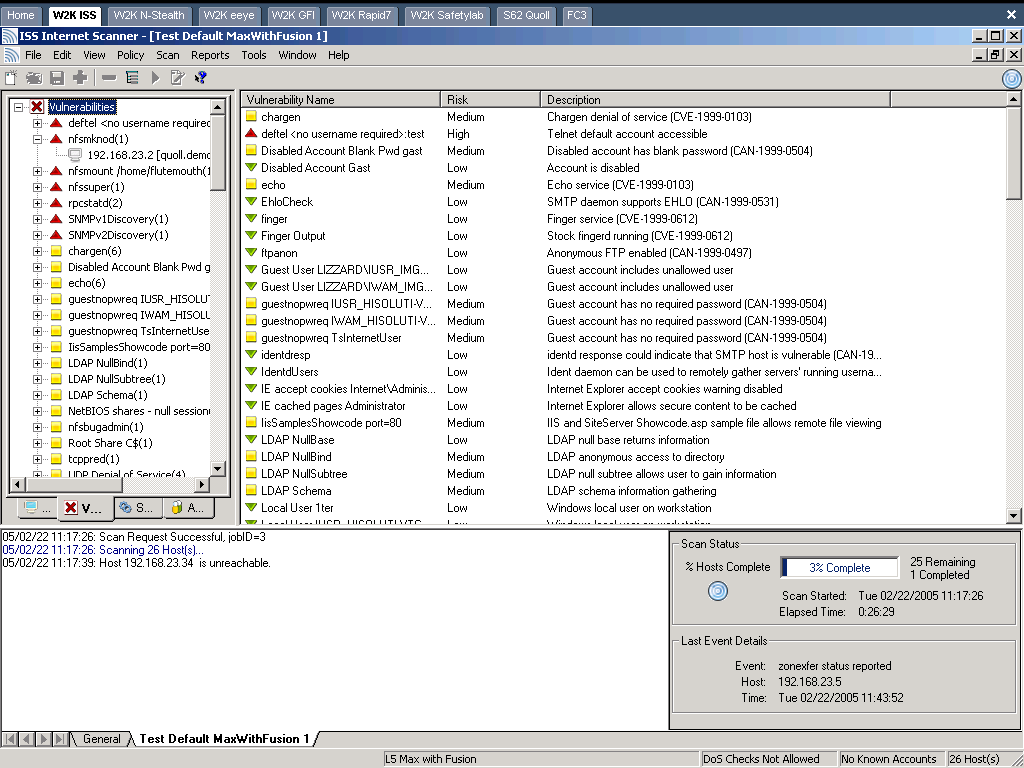Open the Reports menu
Screen dimensions: 1024x768
[210, 55]
